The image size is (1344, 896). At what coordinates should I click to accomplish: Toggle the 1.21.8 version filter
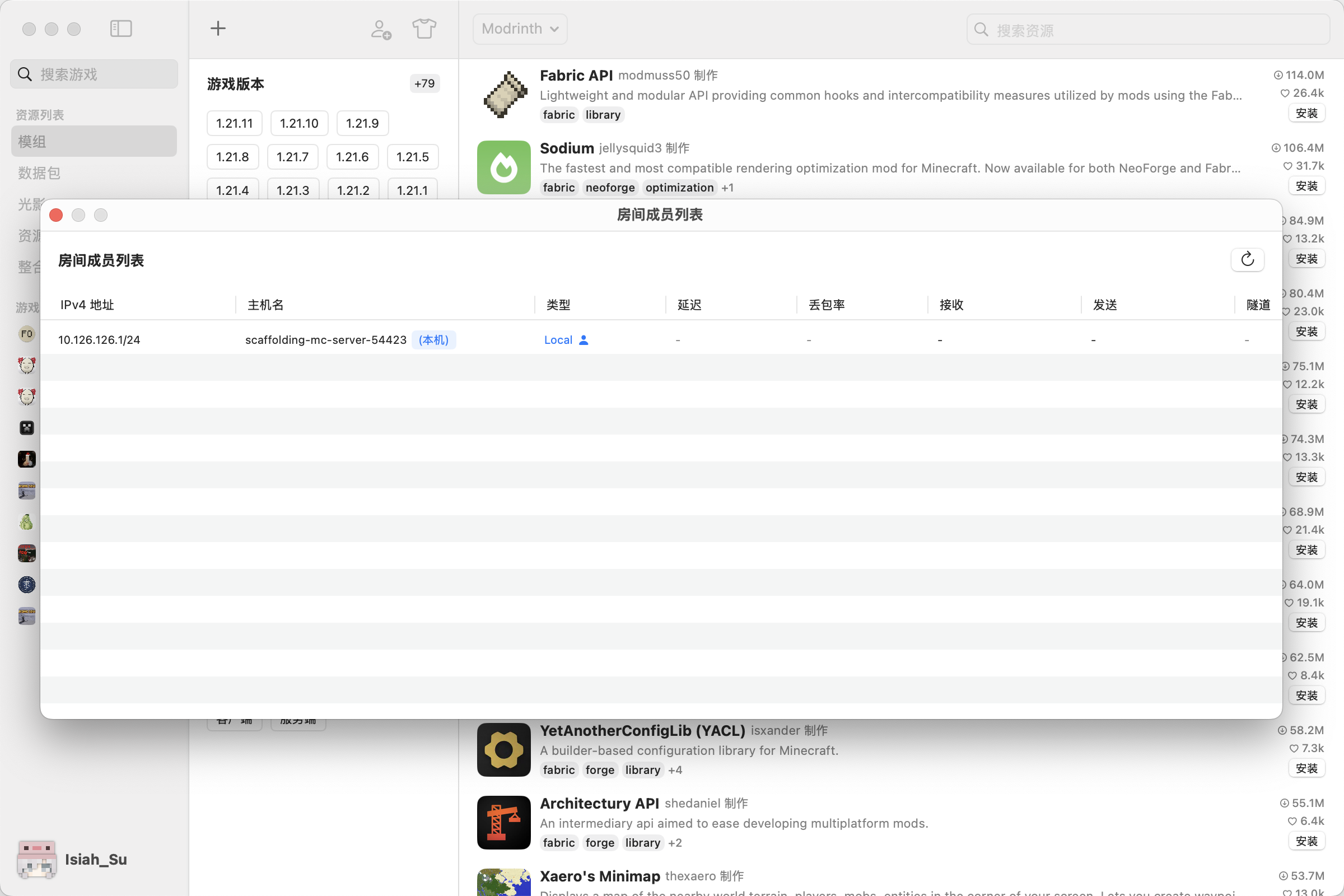click(232, 157)
